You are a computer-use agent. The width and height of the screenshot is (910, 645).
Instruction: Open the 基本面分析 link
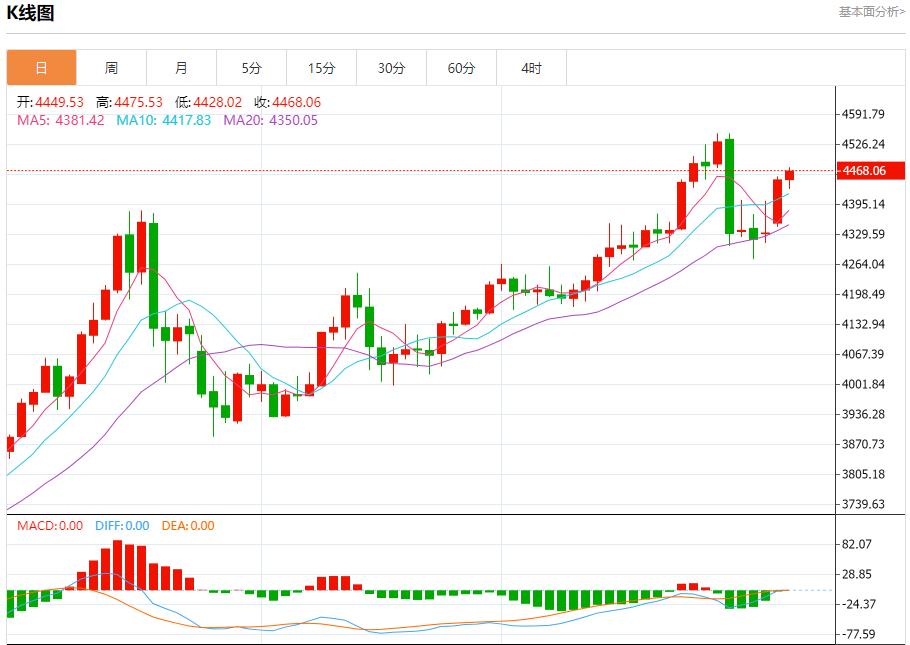[871, 12]
